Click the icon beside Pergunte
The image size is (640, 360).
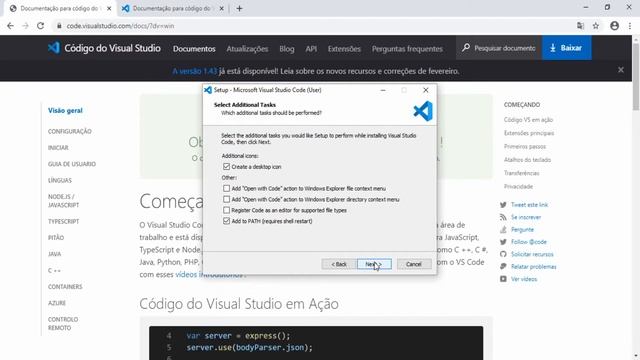[503, 229]
